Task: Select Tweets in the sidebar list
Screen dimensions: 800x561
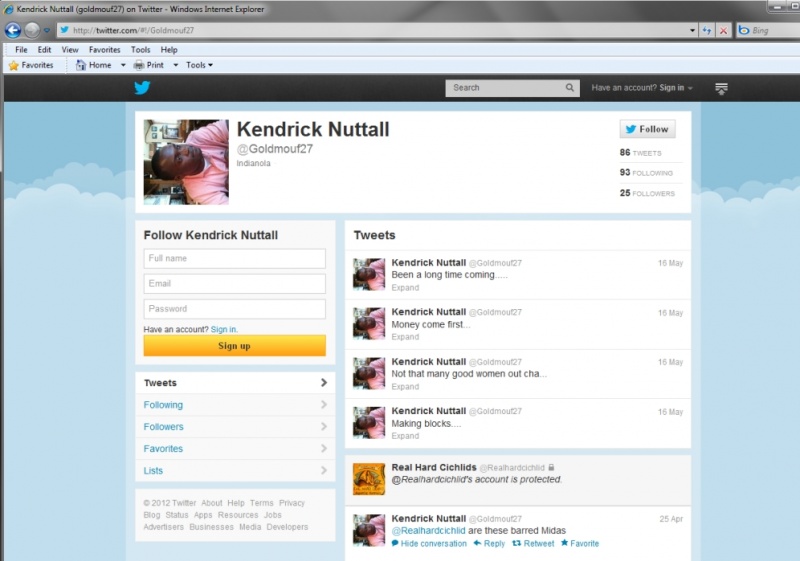Action: click(235, 383)
